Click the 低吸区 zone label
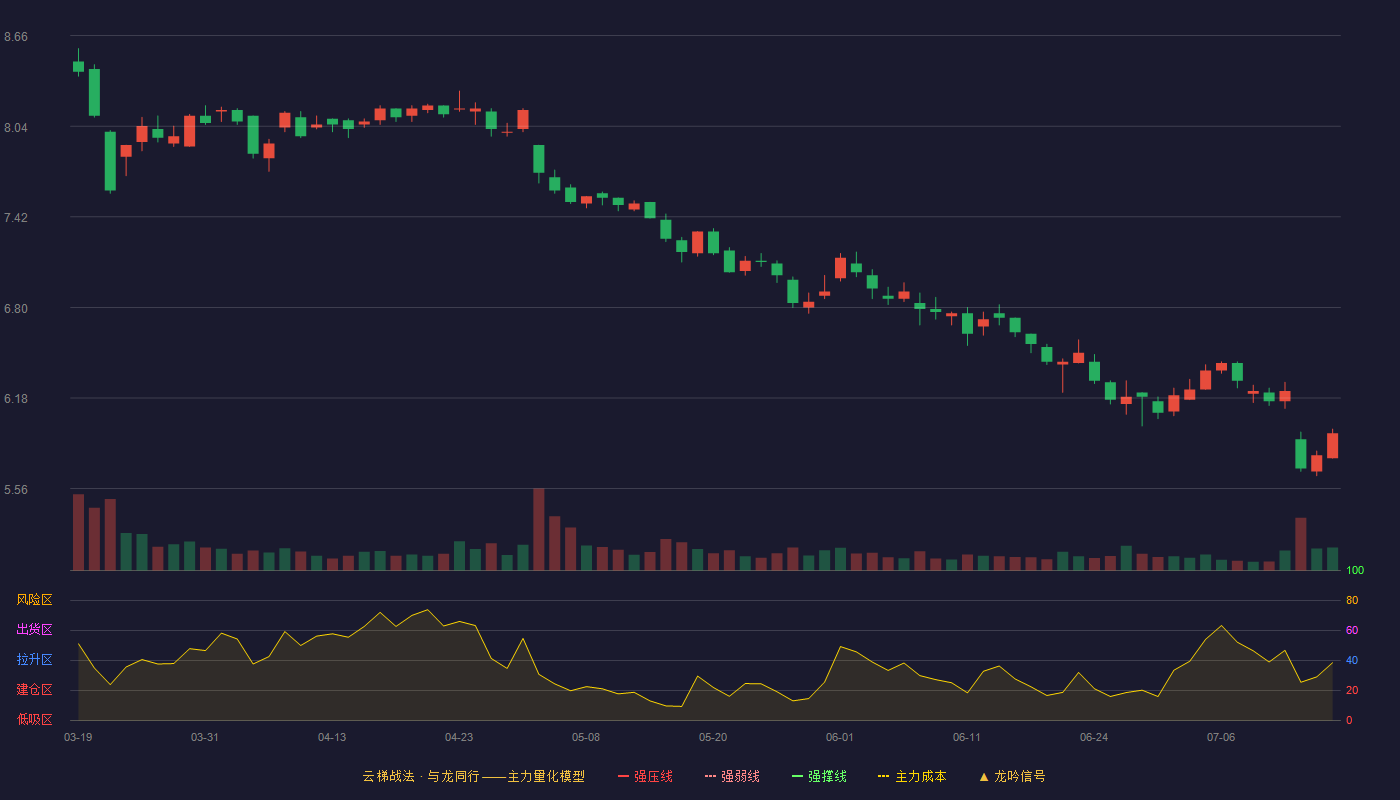Viewport: 1400px width, 800px height. (x=34, y=719)
